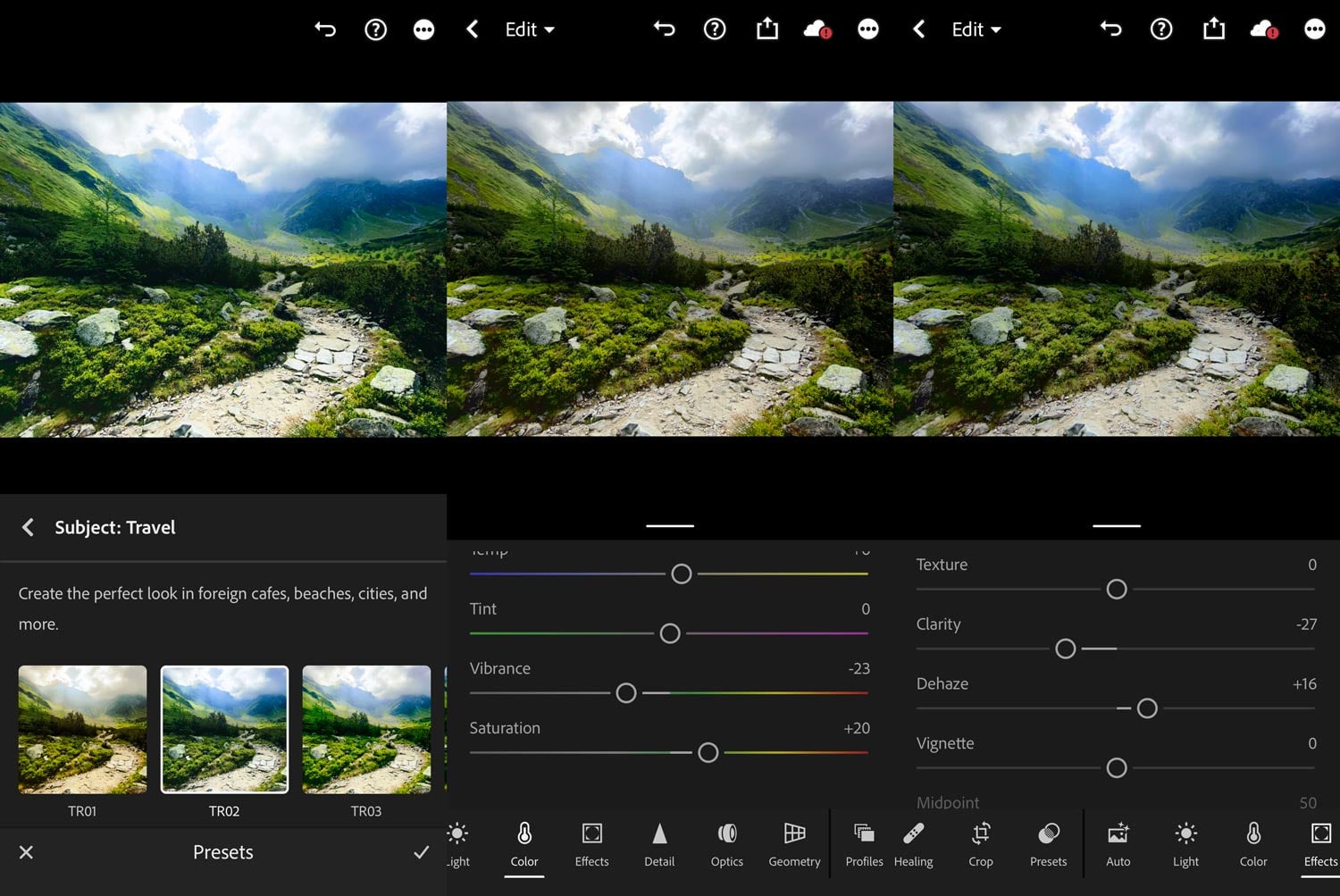
Task: Open the Profiles browser
Action: pyautogui.click(x=864, y=844)
